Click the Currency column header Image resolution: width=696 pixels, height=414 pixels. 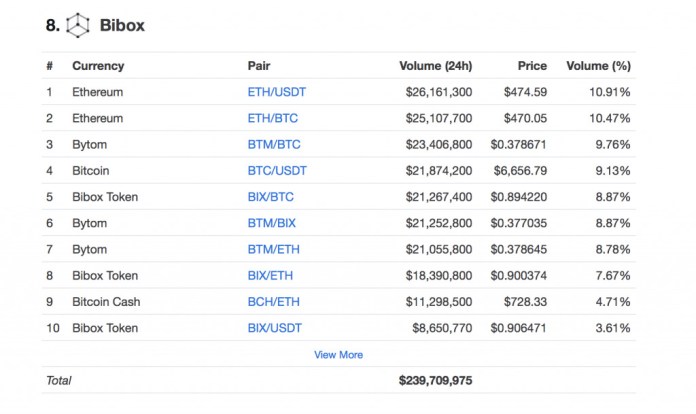click(x=98, y=66)
